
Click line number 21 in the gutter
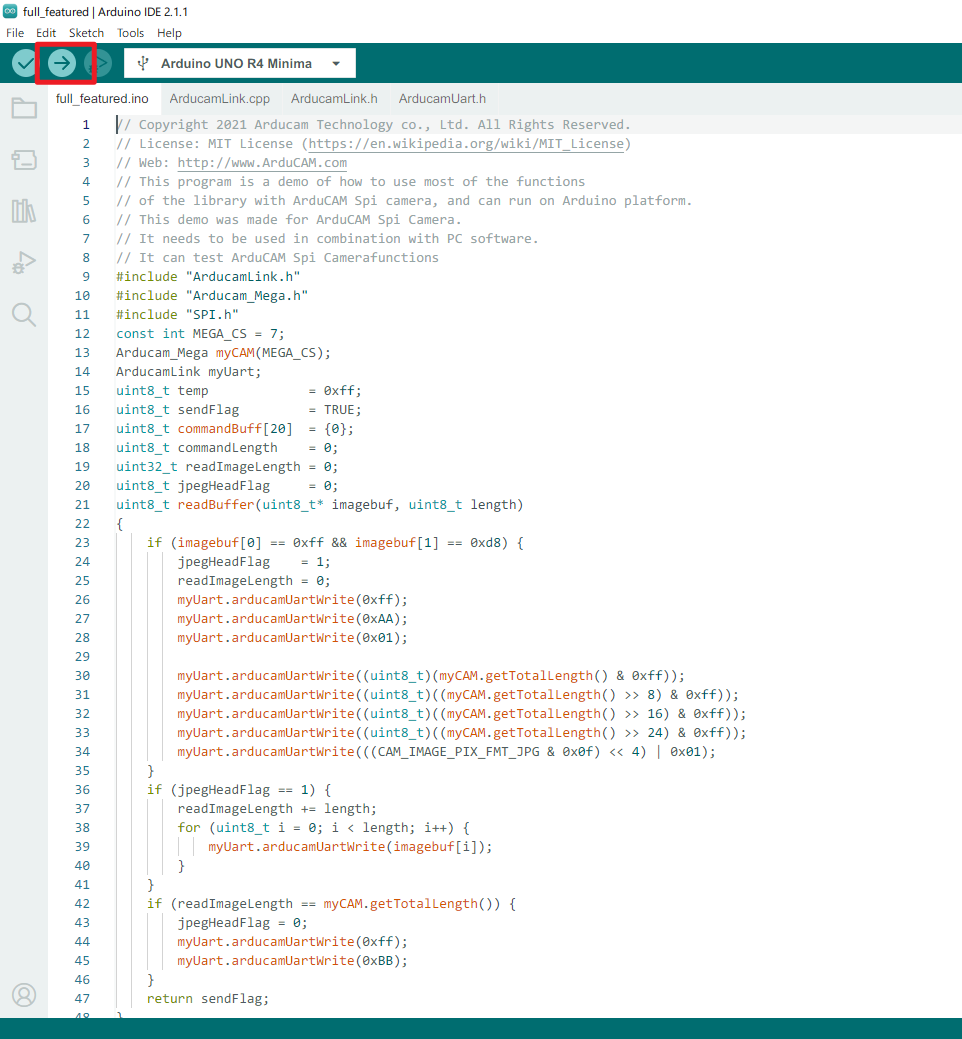click(x=82, y=505)
